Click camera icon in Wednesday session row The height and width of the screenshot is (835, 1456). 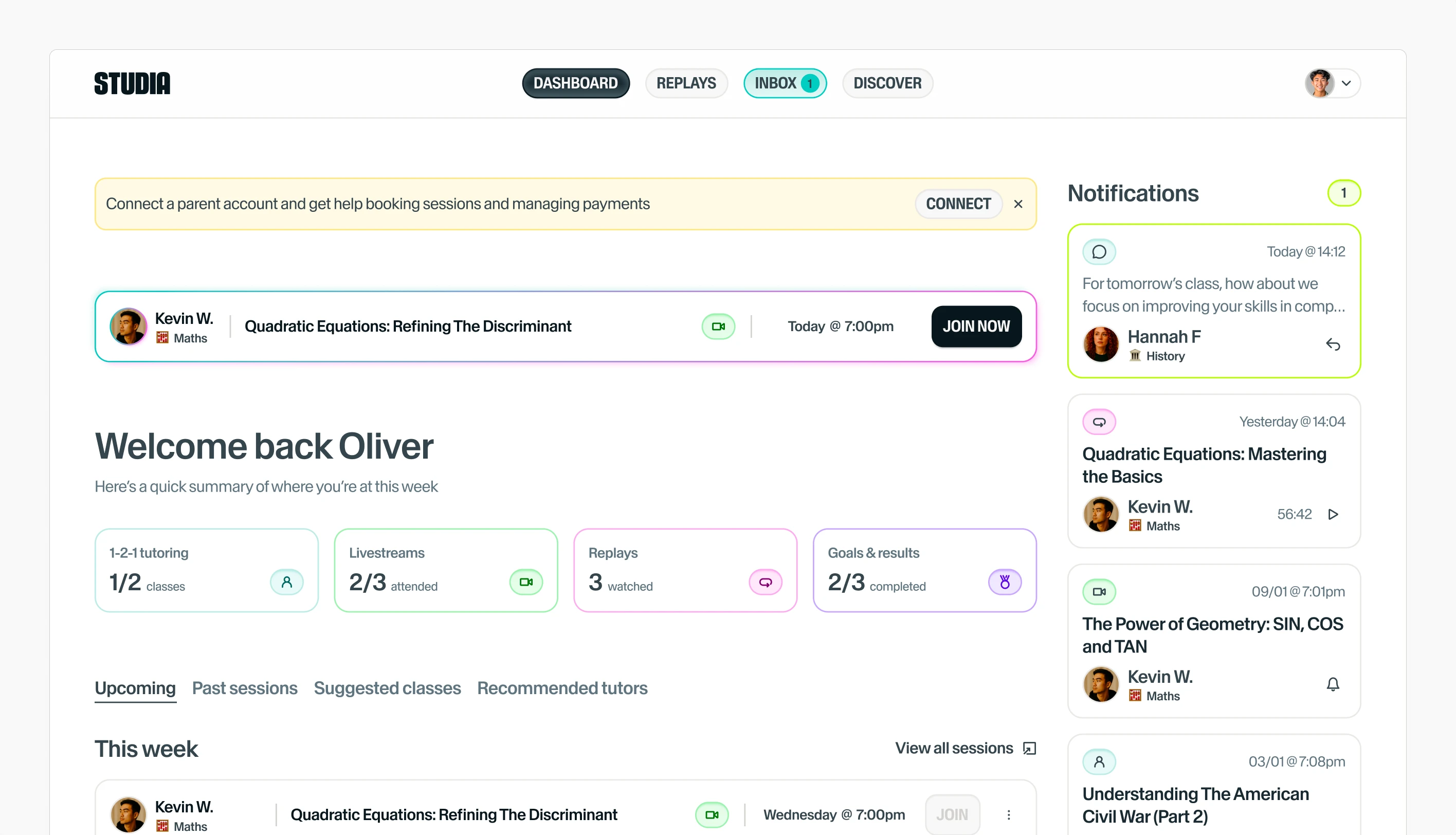[712, 814]
